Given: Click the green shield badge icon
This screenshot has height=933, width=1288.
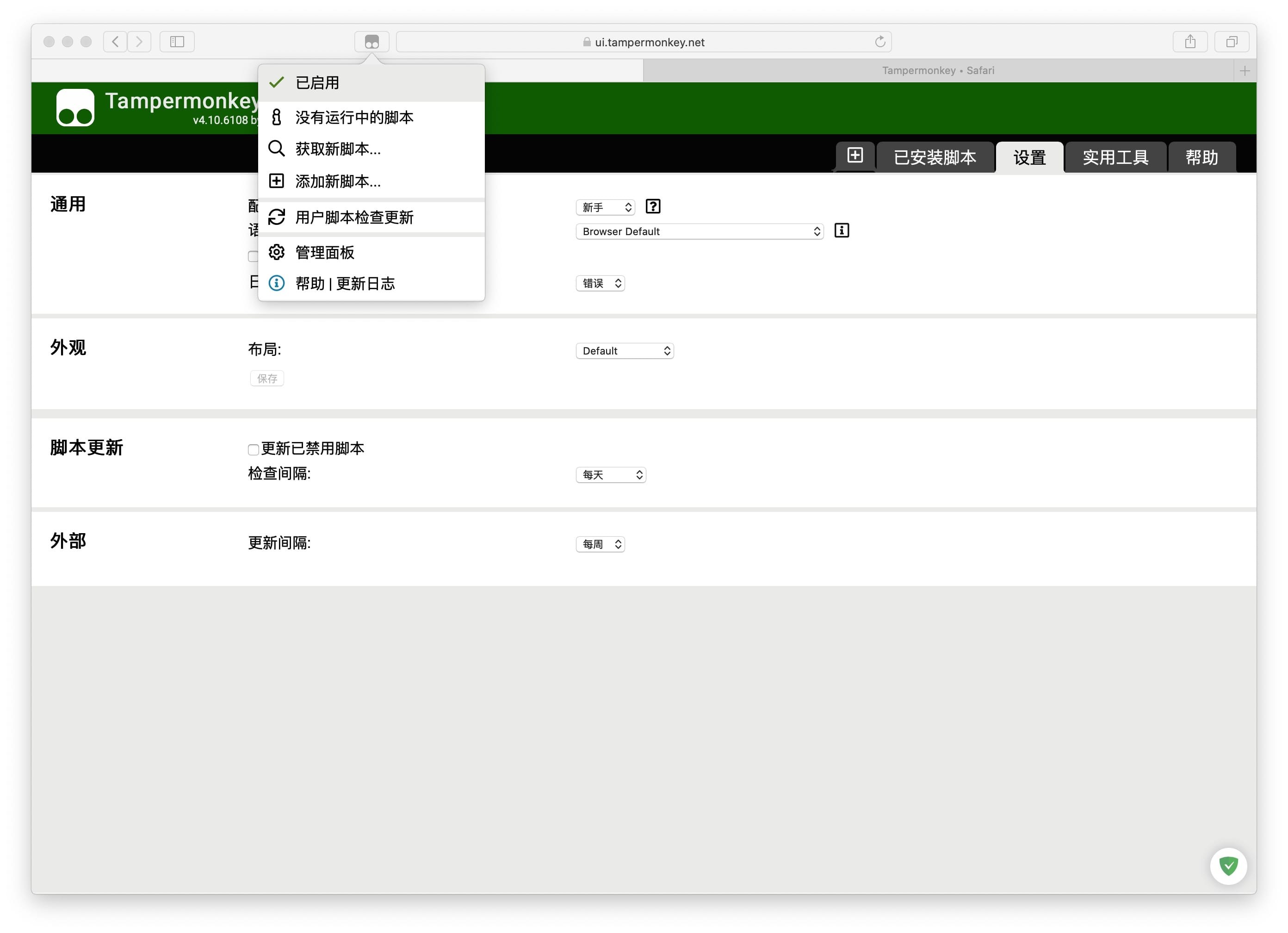Looking at the screenshot, I should pyautogui.click(x=1228, y=865).
